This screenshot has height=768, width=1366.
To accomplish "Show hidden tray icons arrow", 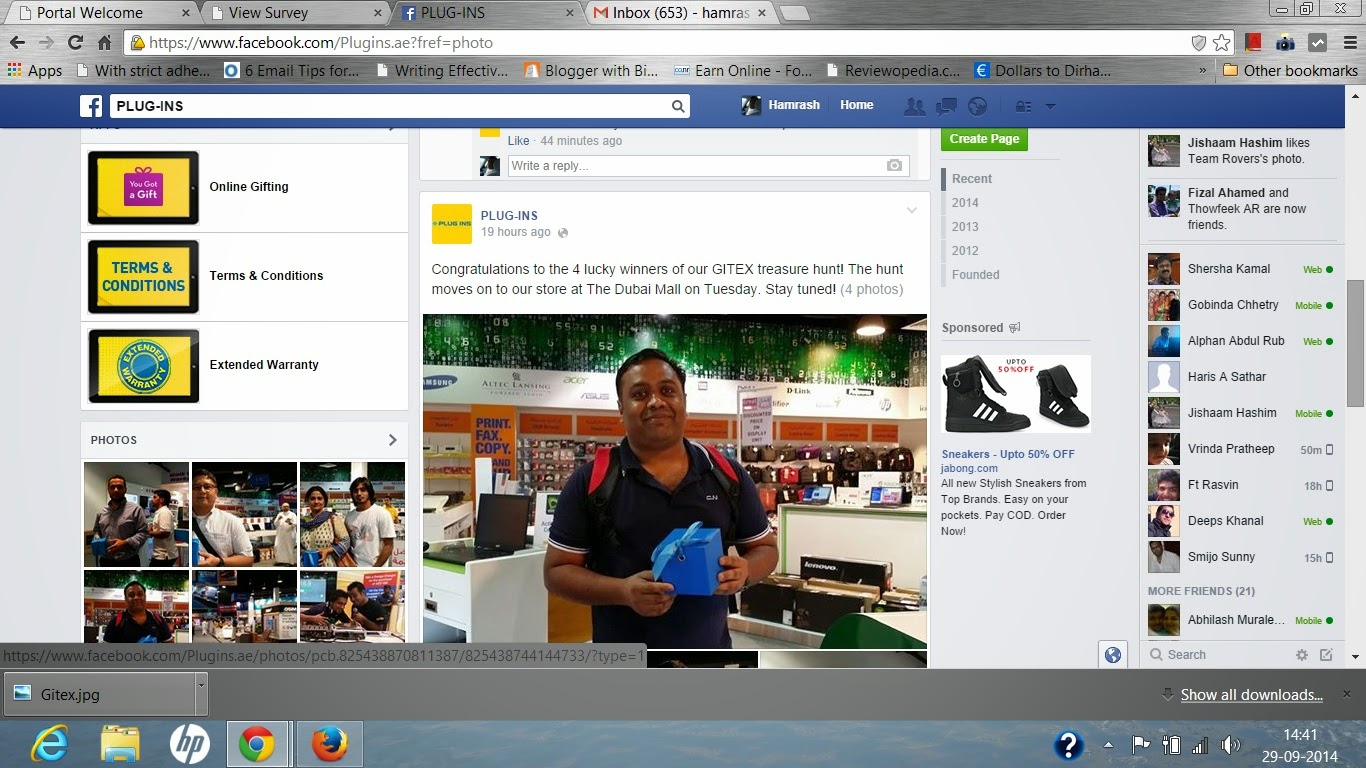I will click(x=1108, y=745).
